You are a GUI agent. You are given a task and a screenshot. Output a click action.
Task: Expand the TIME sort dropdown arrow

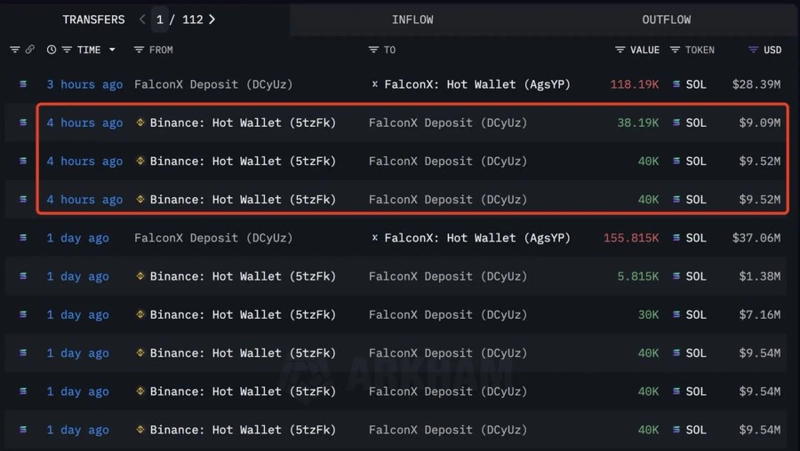point(112,50)
